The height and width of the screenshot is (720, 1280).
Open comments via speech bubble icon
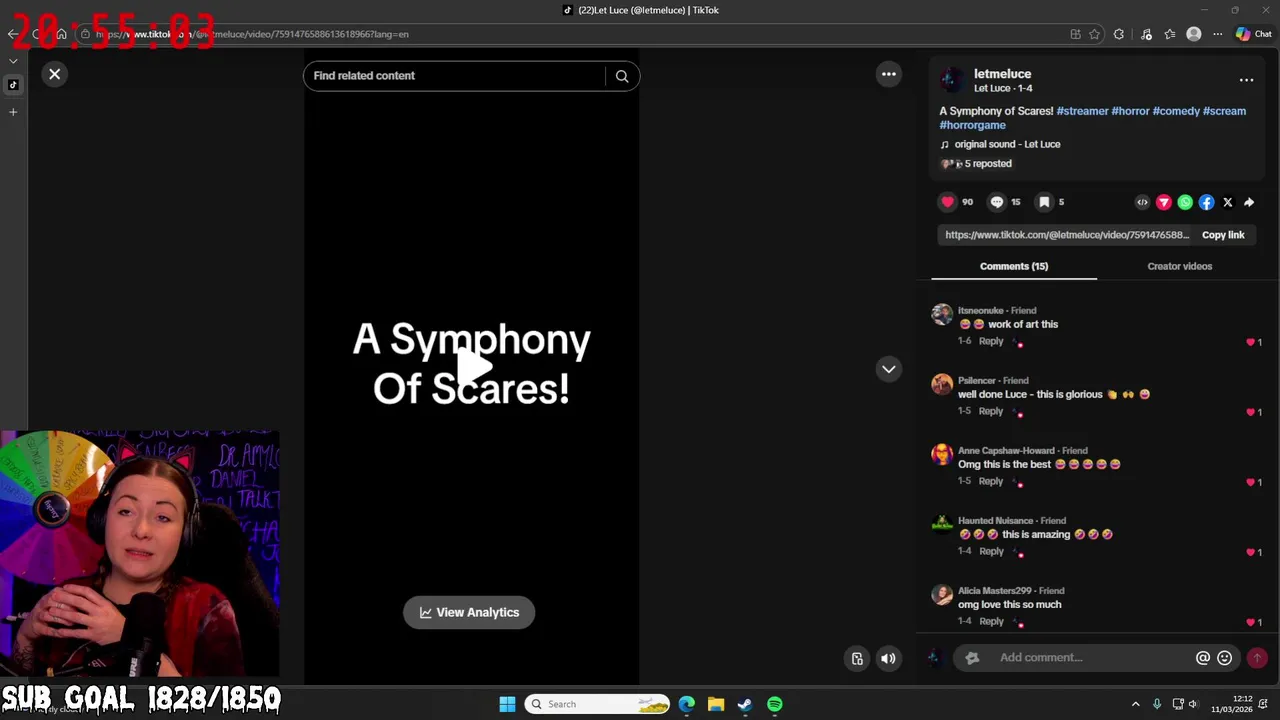tap(996, 202)
